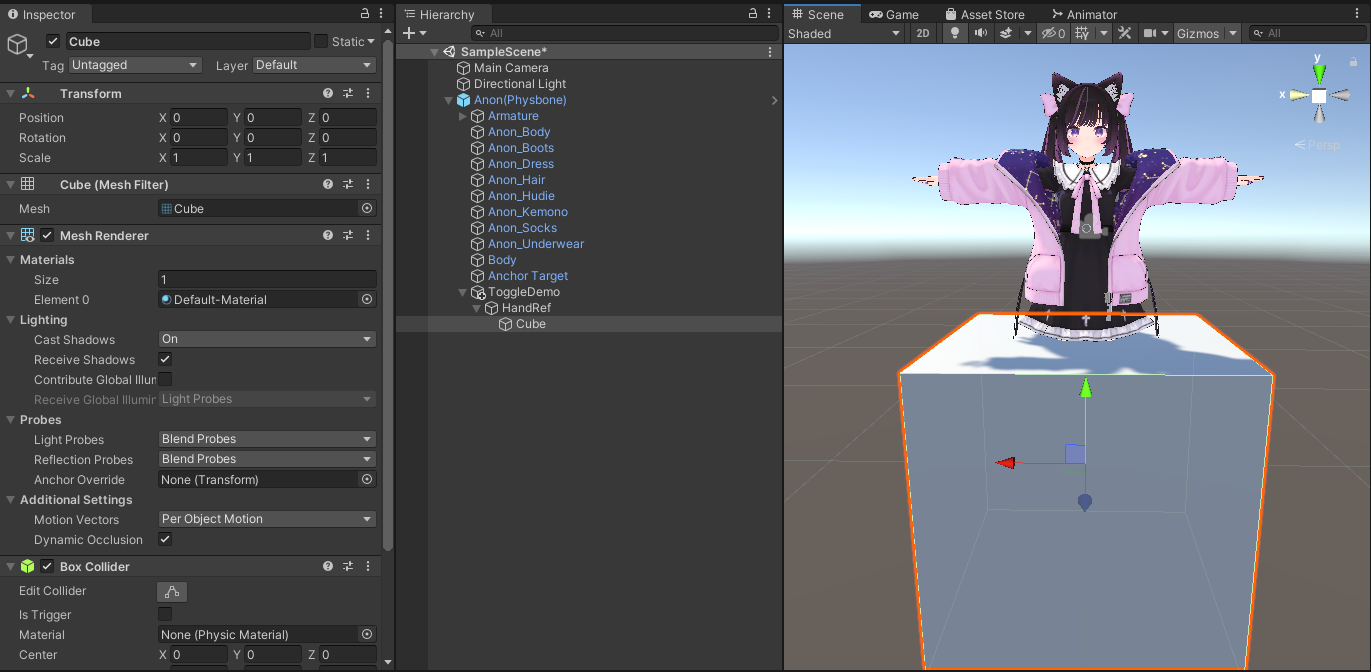Open Inspector panel options menu

(380, 14)
